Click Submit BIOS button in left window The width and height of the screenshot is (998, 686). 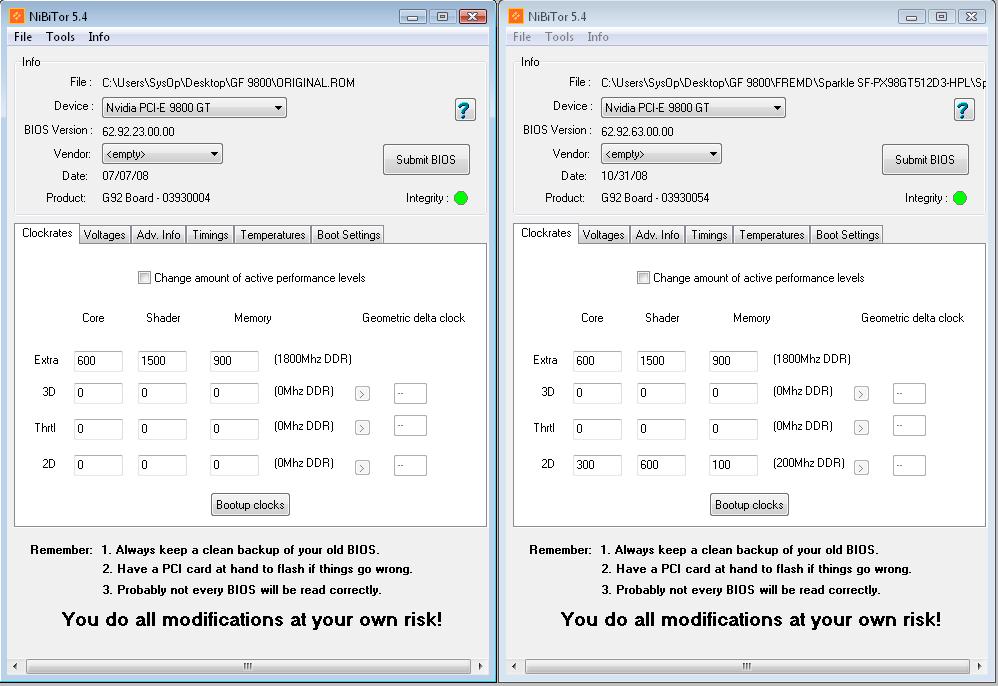(x=426, y=160)
